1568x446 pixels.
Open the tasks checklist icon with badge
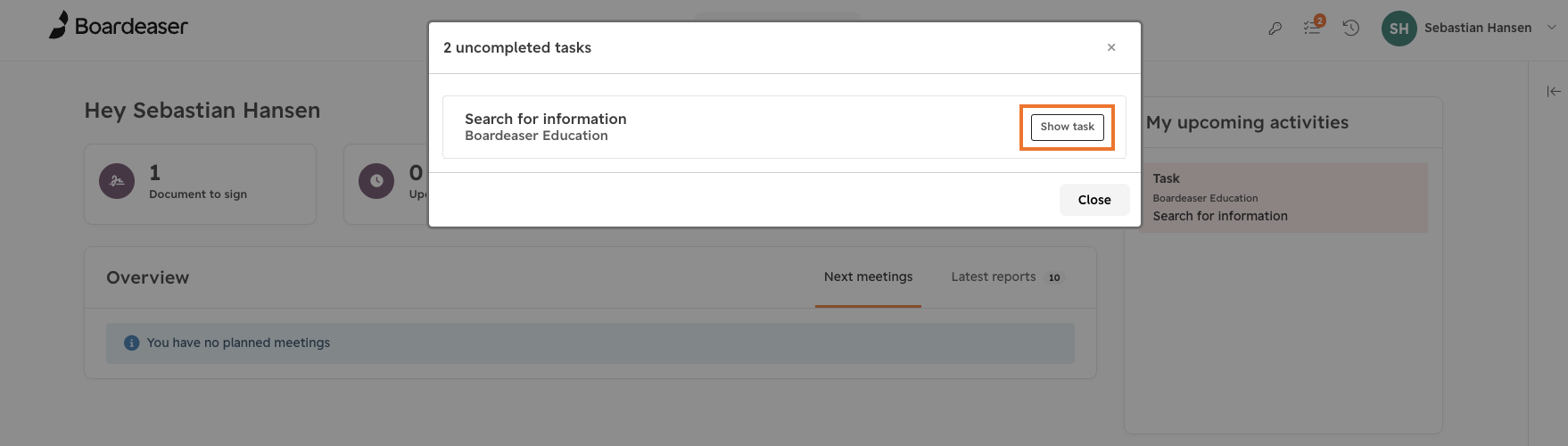1312,28
